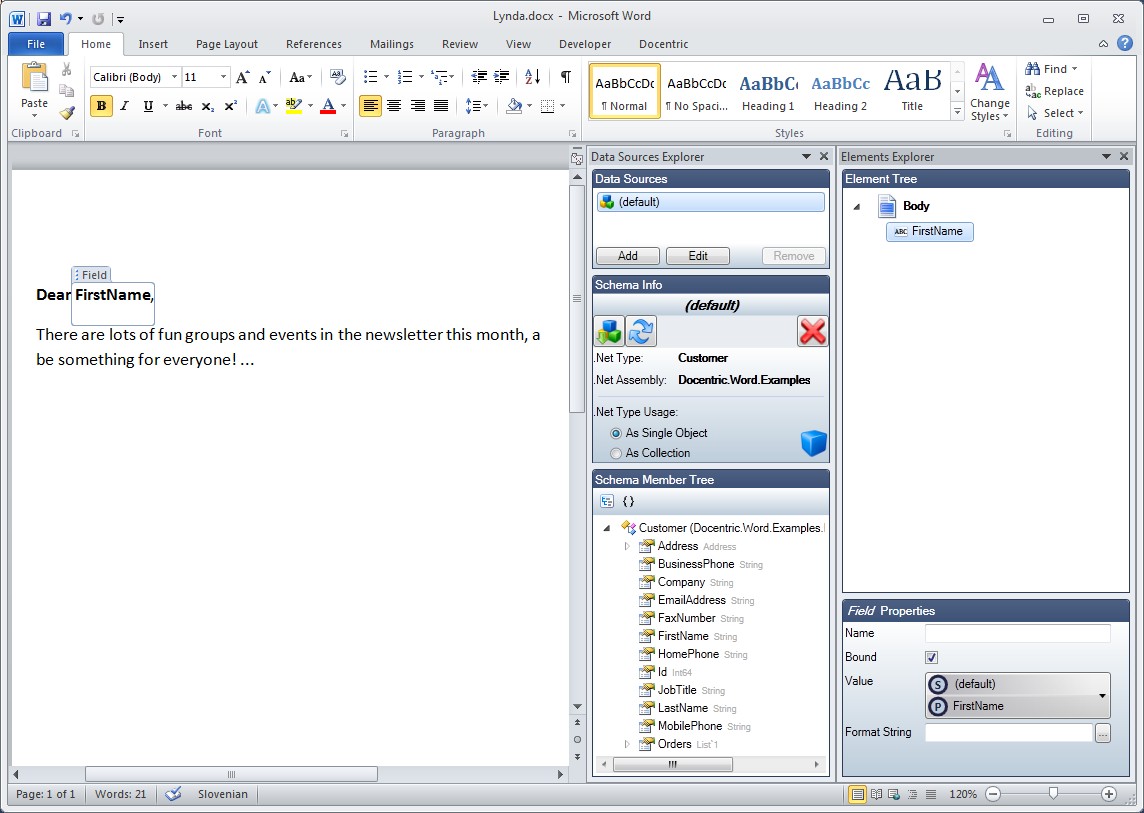1144x813 pixels.
Task: Select the As Collection radio button
Action: point(616,453)
